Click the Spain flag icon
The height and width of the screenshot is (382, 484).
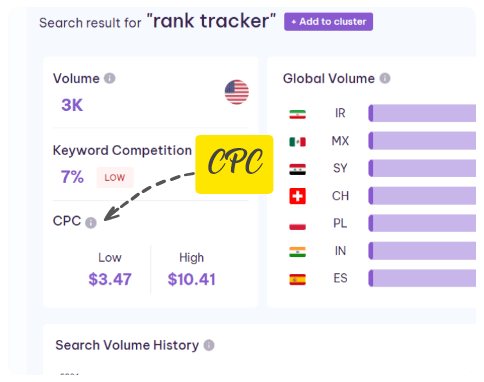point(297,279)
